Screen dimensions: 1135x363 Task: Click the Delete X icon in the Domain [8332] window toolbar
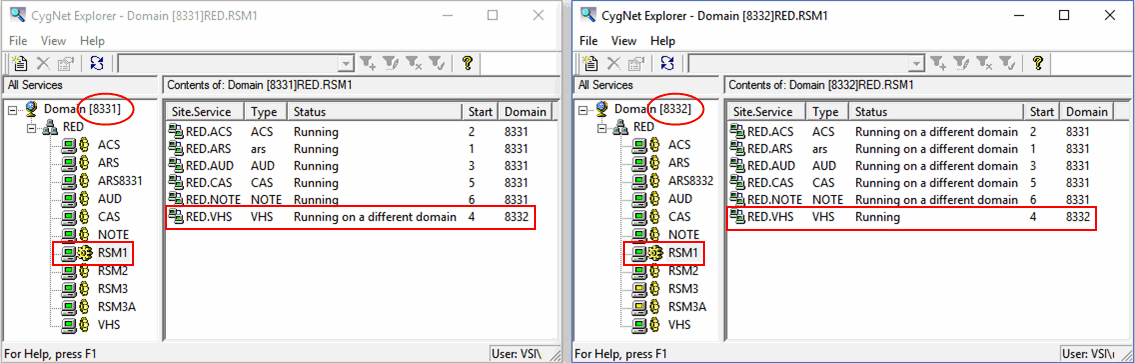click(x=613, y=63)
